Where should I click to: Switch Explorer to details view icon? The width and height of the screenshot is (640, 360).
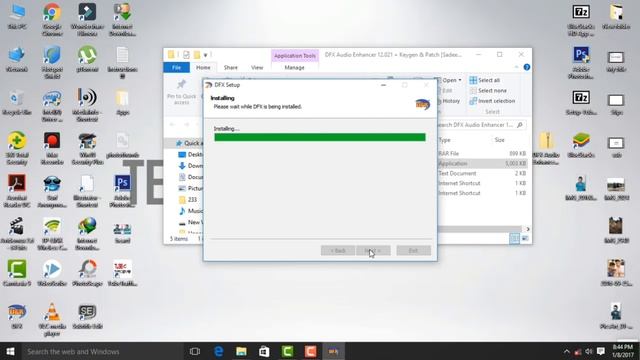tap(514, 238)
